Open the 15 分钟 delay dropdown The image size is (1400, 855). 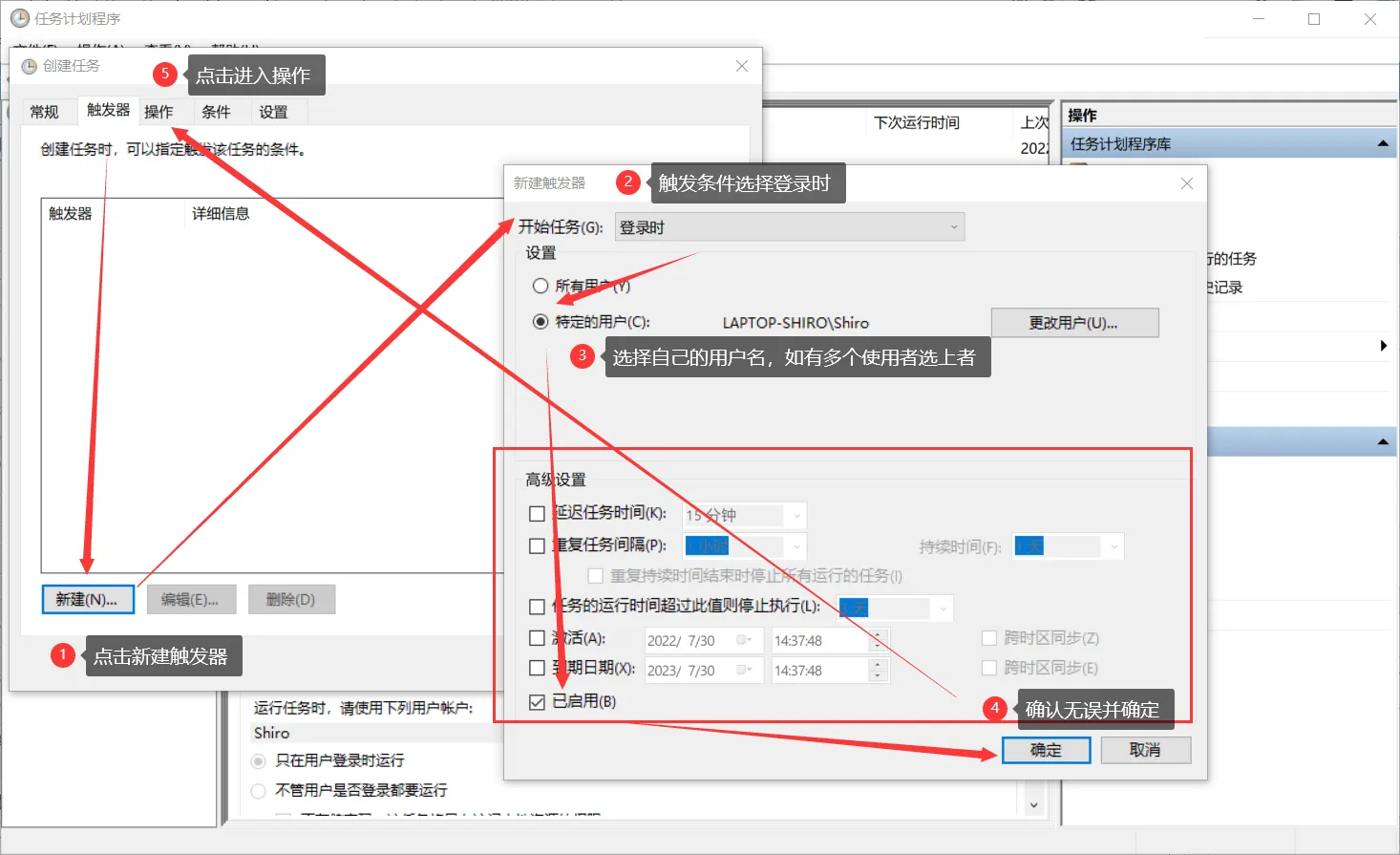click(x=745, y=516)
